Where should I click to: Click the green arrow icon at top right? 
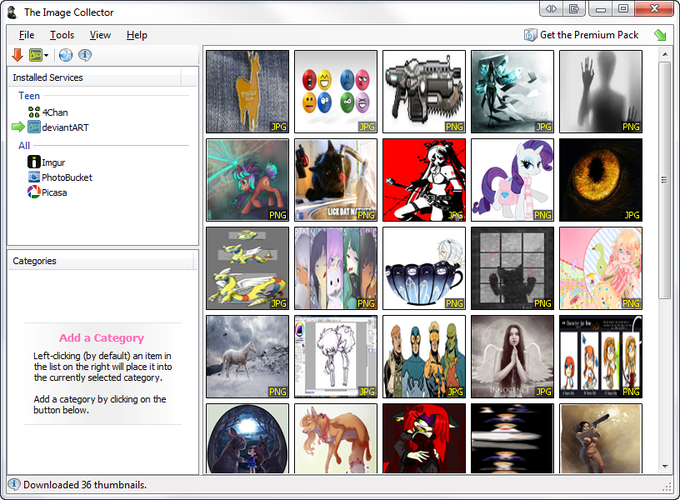point(660,35)
